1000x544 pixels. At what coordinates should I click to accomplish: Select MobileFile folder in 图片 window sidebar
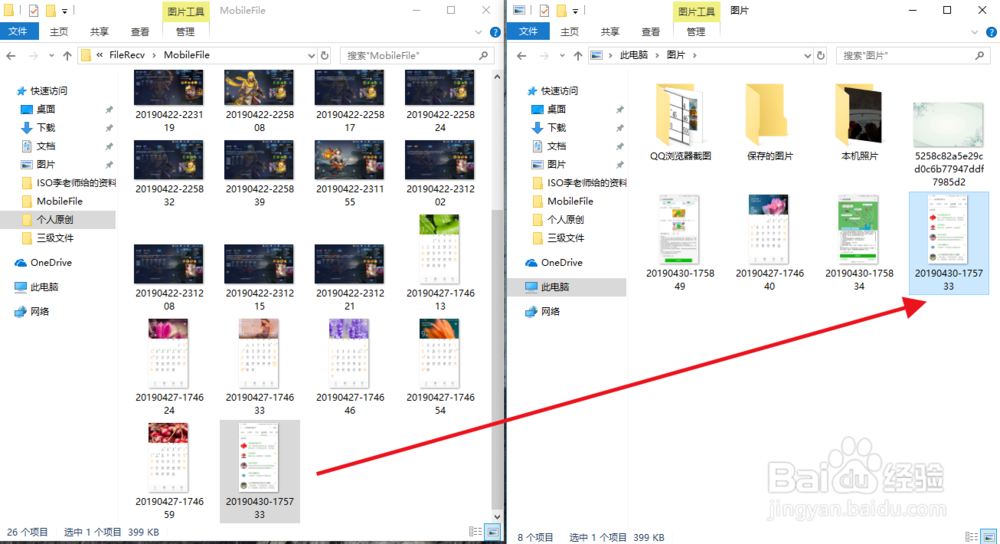coord(563,202)
